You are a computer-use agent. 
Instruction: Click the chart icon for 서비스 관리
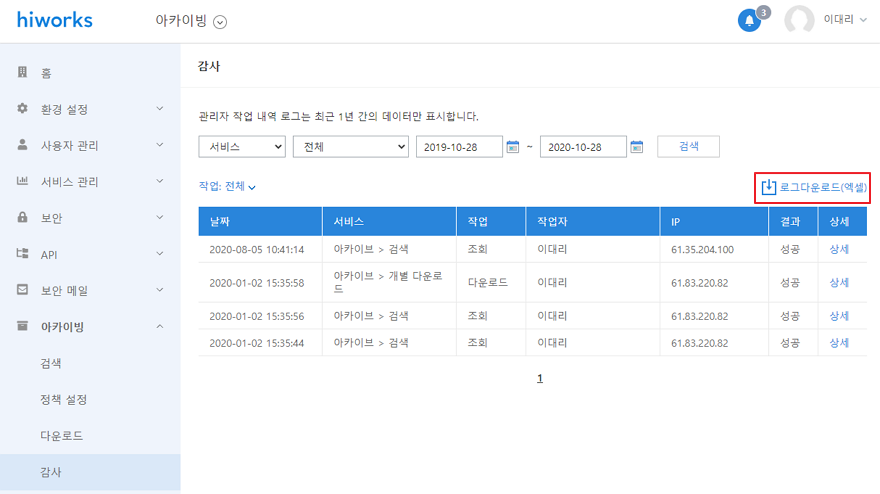click(x=22, y=181)
